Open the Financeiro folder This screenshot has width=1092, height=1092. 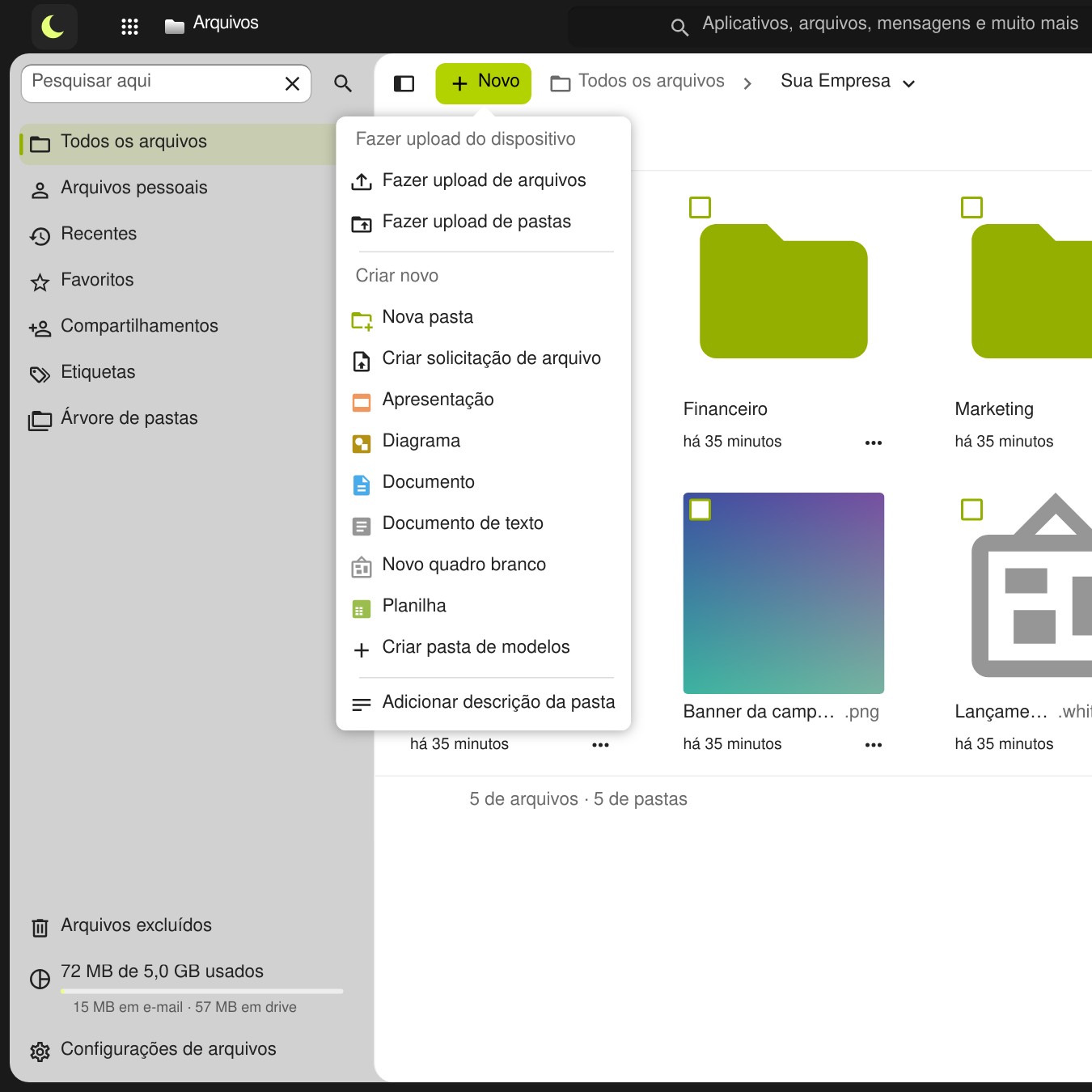(x=784, y=291)
